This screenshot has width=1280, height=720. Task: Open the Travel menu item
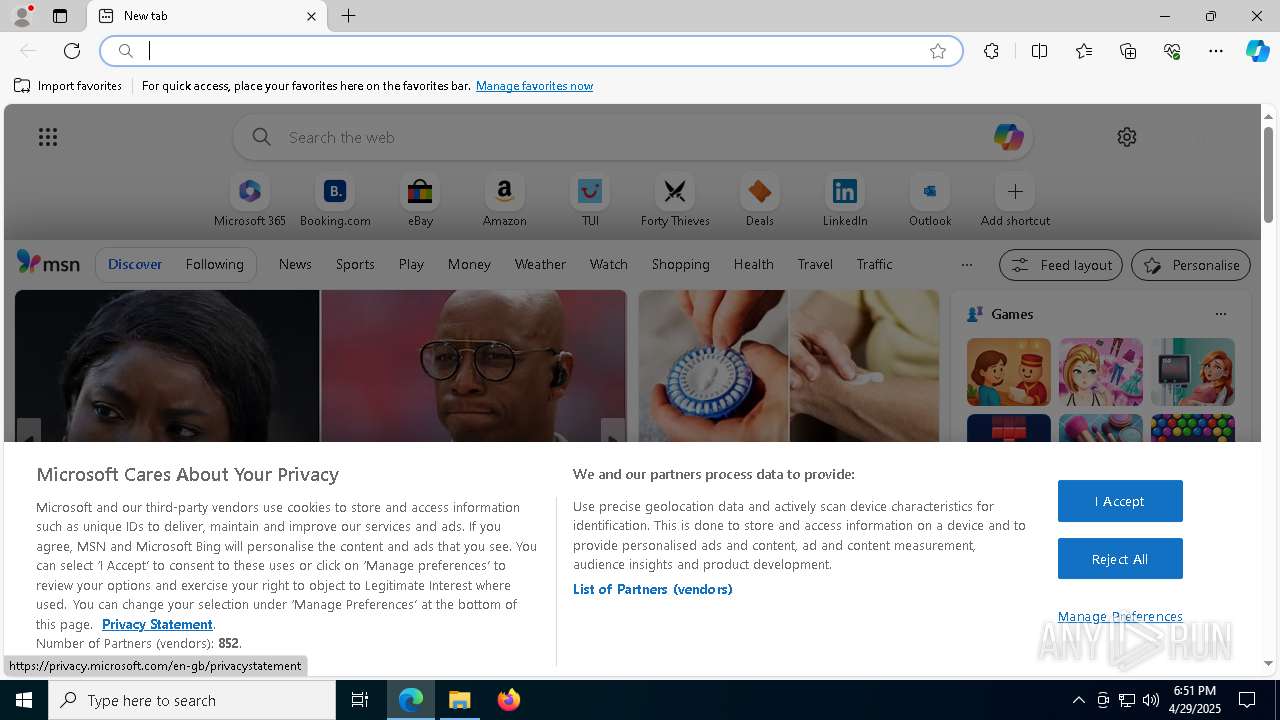pyautogui.click(x=815, y=265)
